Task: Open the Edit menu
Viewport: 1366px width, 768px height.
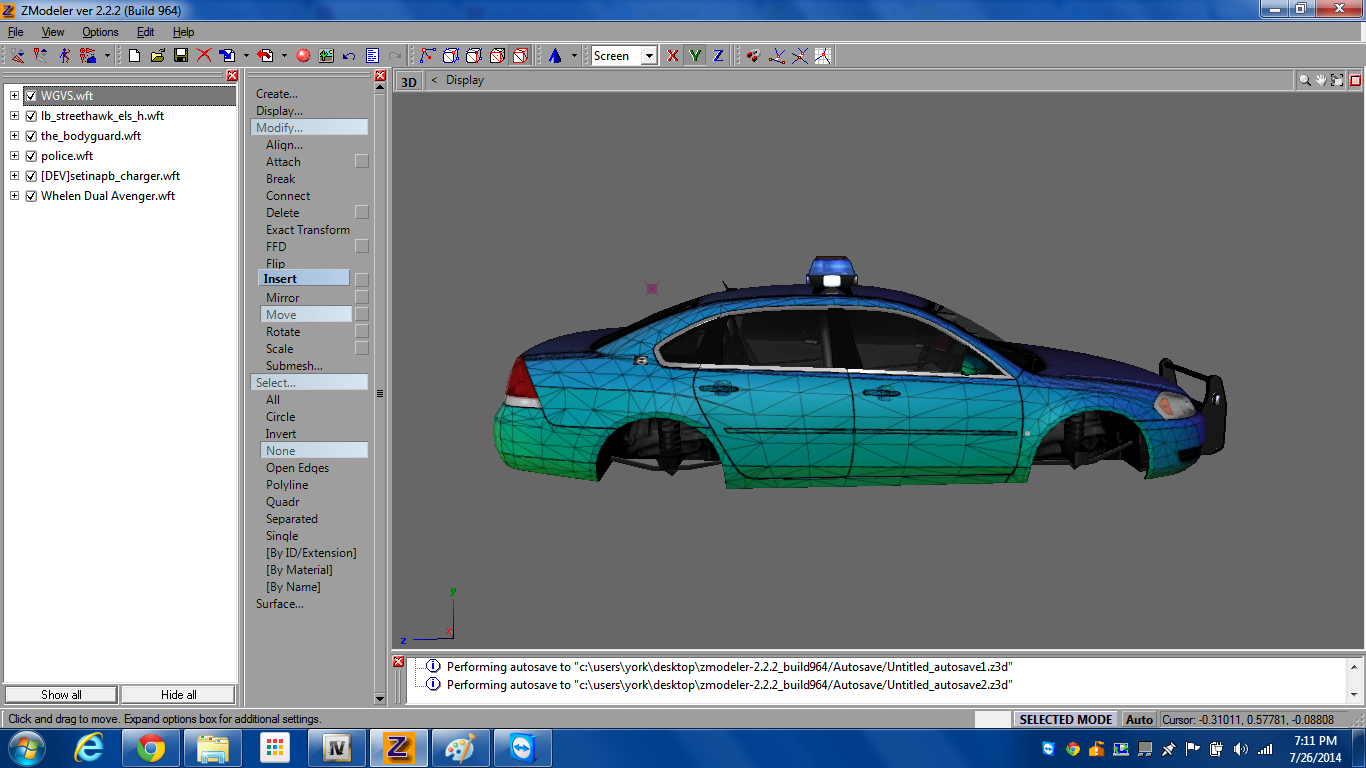Action: pos(145,32)
